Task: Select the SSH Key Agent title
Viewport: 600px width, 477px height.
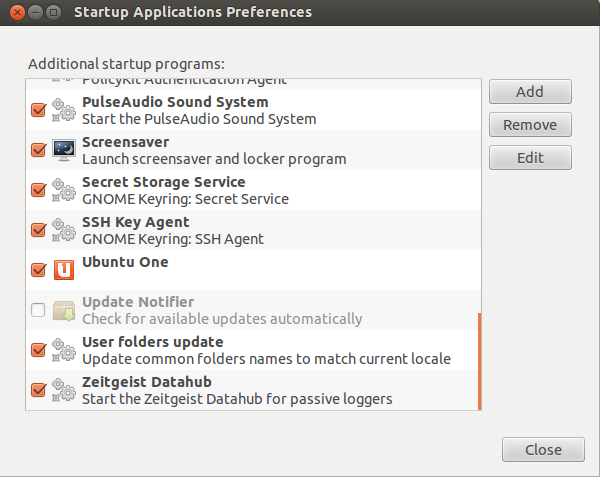Action: coord(136,222)
